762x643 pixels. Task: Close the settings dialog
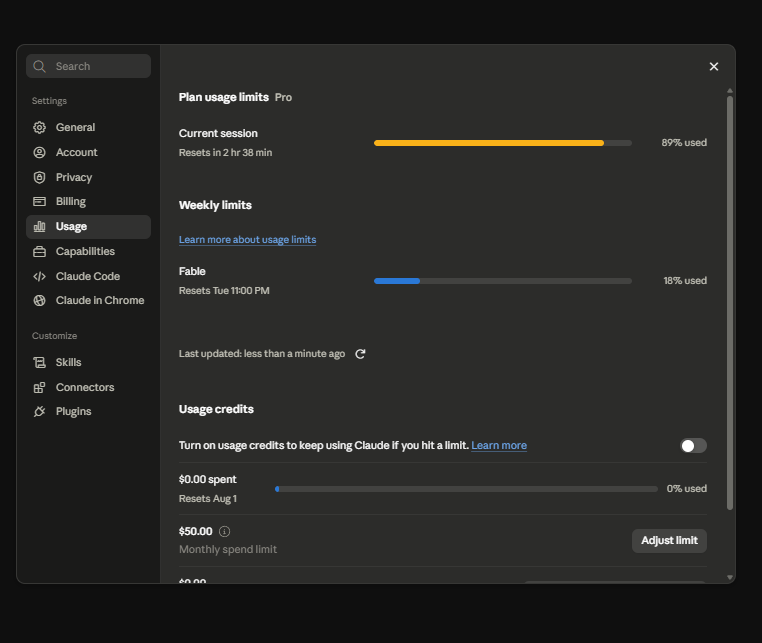point(713,67)
